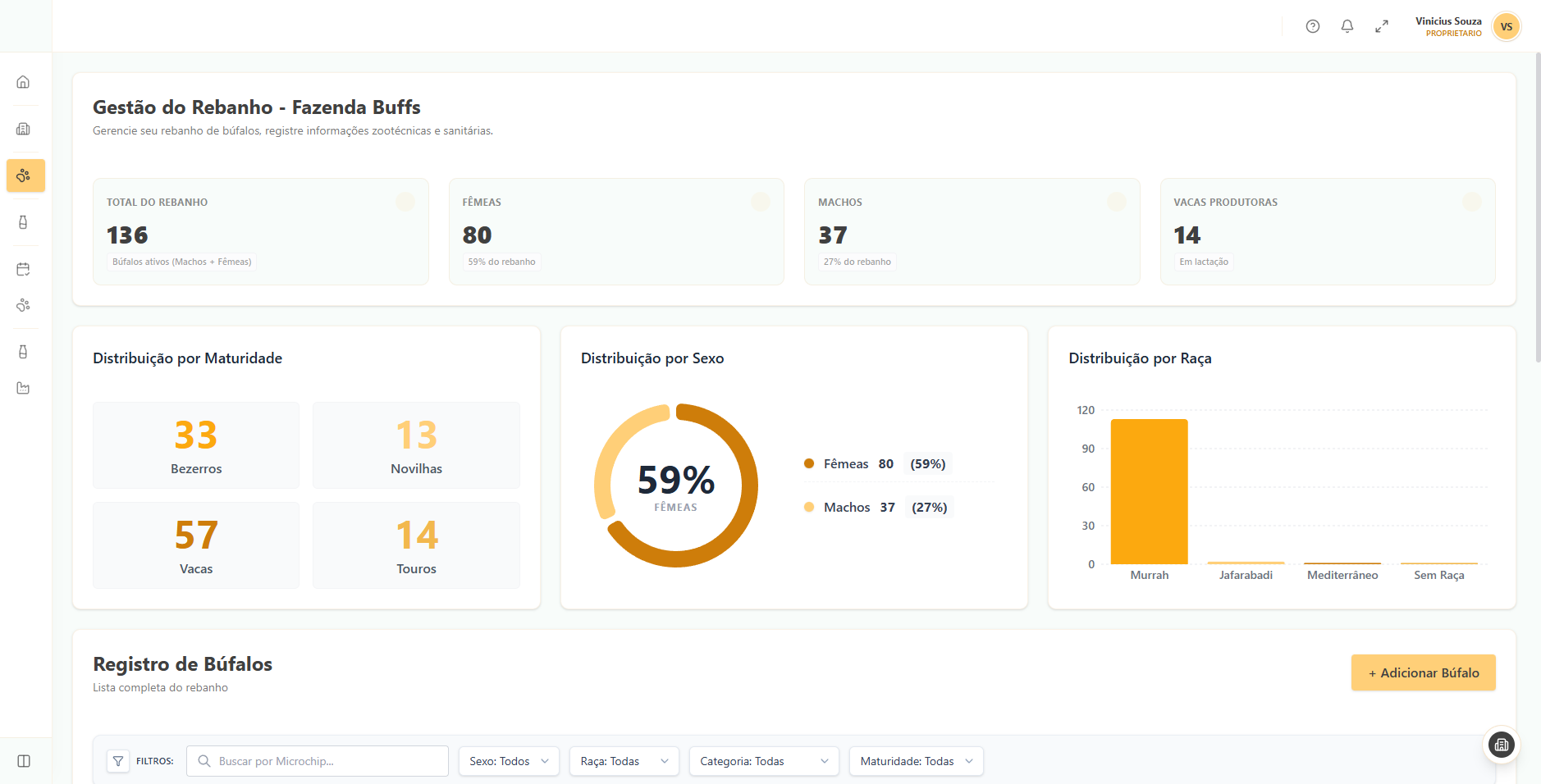Screen dimensions: 1541x784
Task: Open the Sexo: Todos dropdown
Action: [x=509, y=761]
